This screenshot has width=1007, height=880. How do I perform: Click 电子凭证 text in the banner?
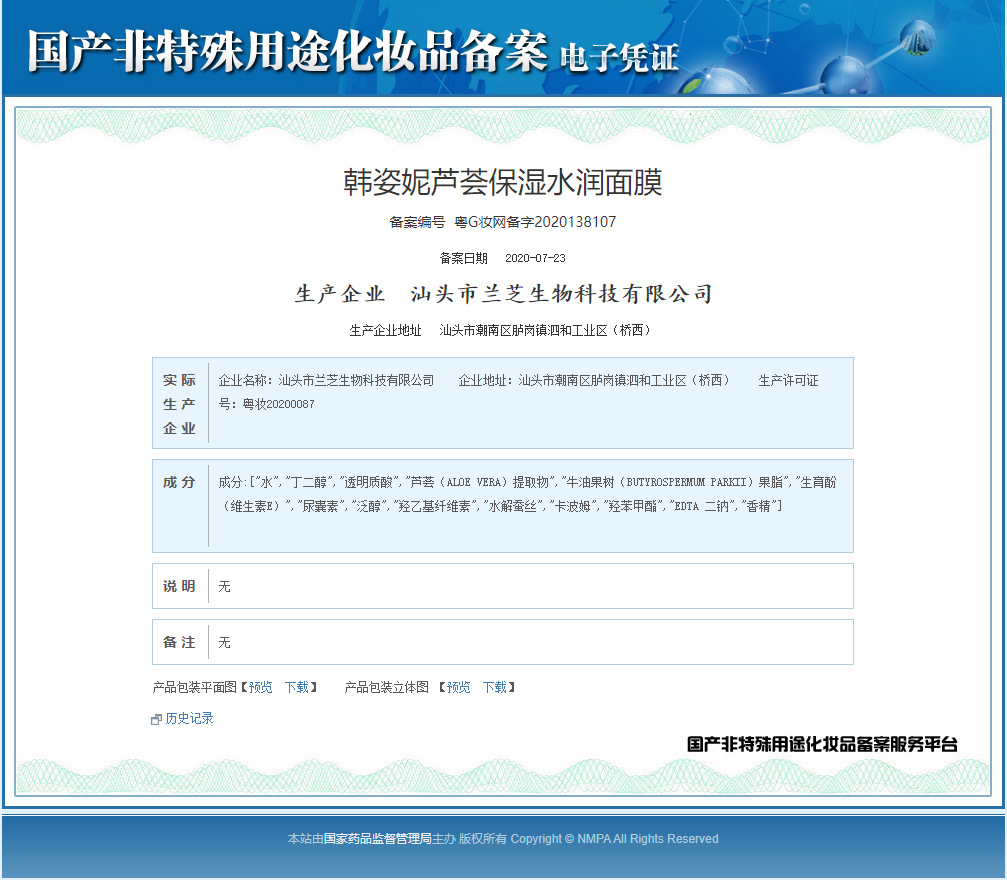coord(619,58)
